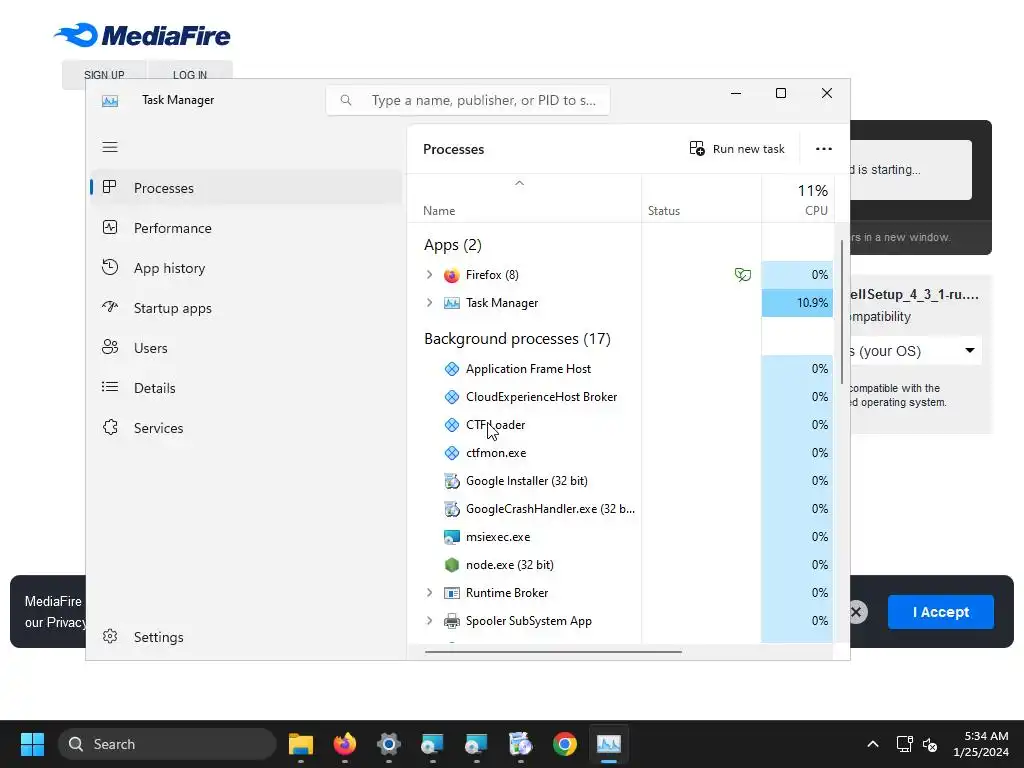
Task: Click the Run new task button
Action: 737,149
